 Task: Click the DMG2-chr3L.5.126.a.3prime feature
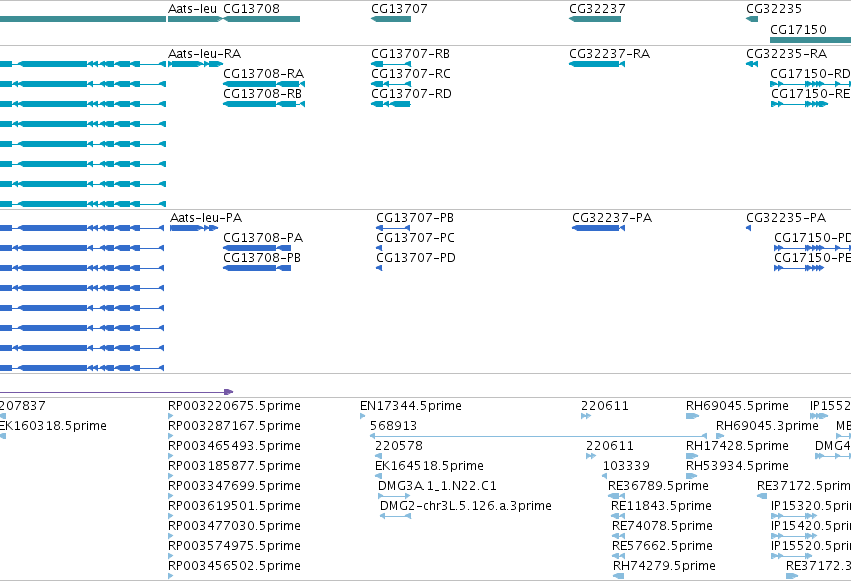tap(396, 516)
